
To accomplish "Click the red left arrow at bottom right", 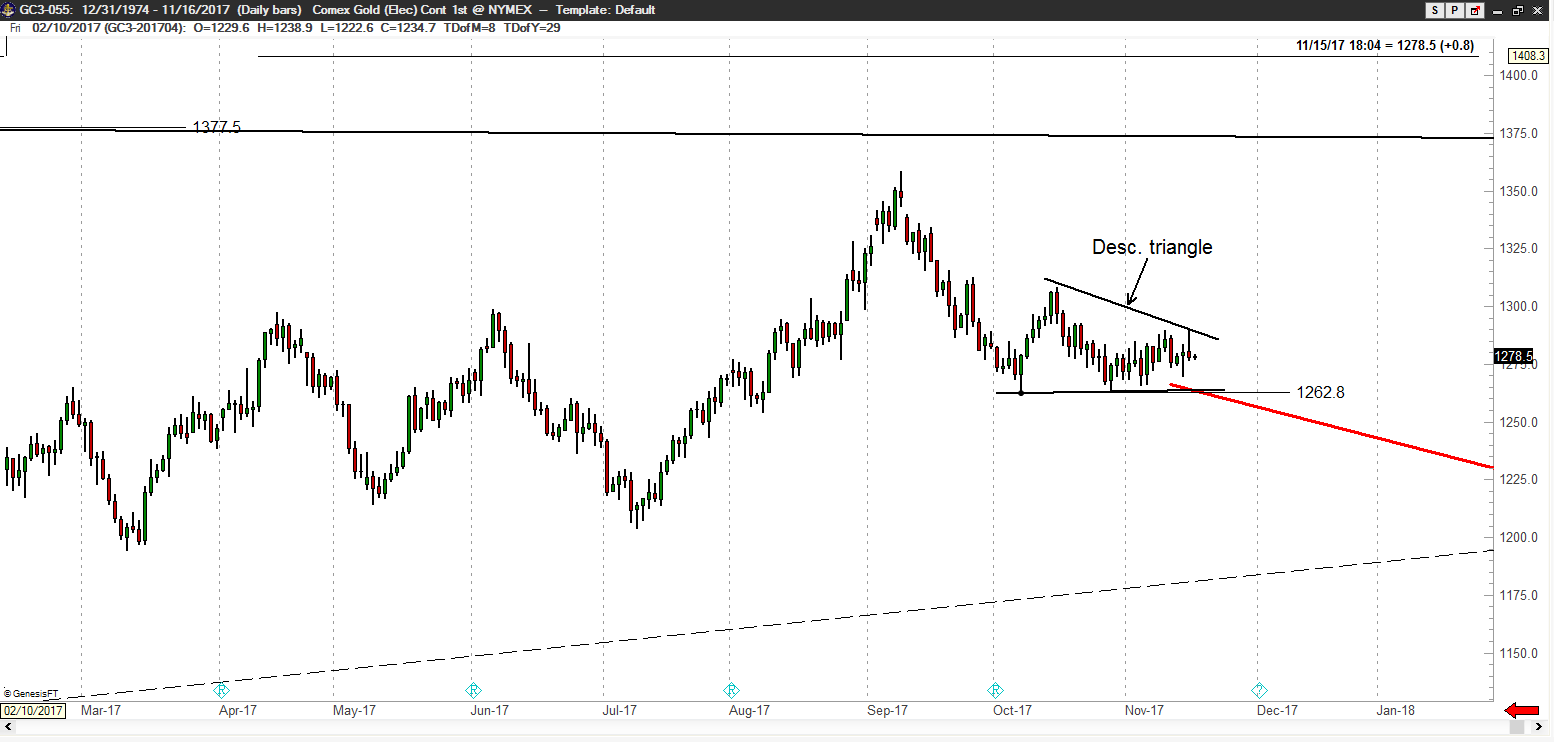I will (x=1523, y=710).
